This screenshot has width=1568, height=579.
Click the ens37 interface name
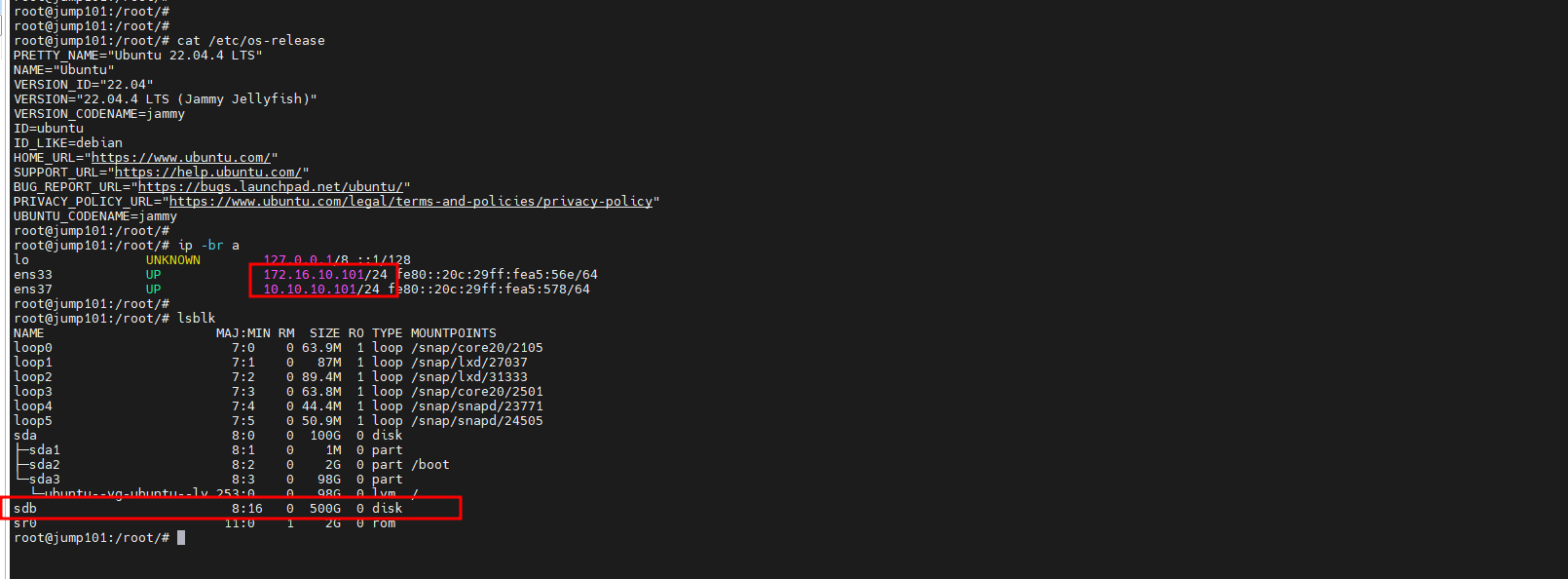[33, 289]
